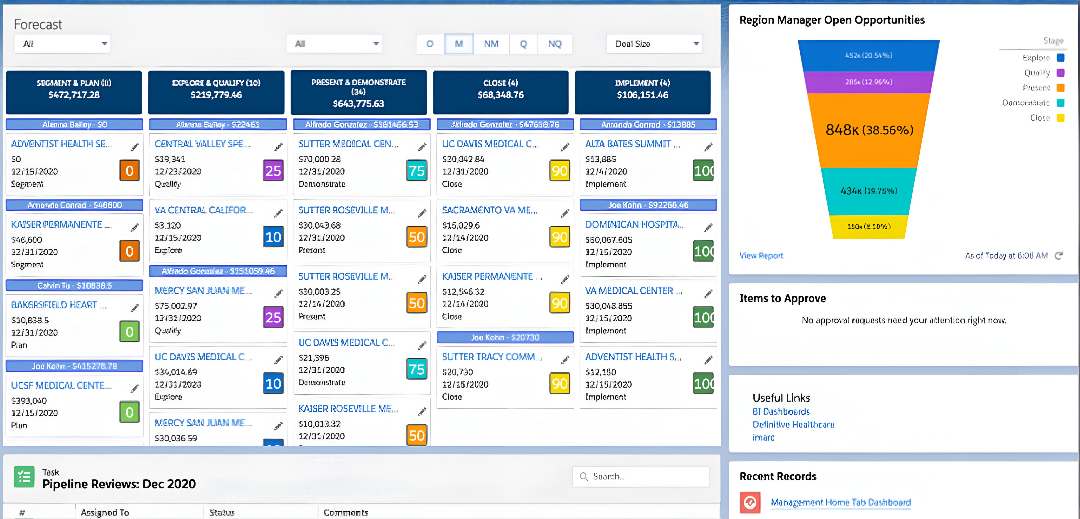Click the purple 25 badge on Central Valley card

click(x=273, y=170)
